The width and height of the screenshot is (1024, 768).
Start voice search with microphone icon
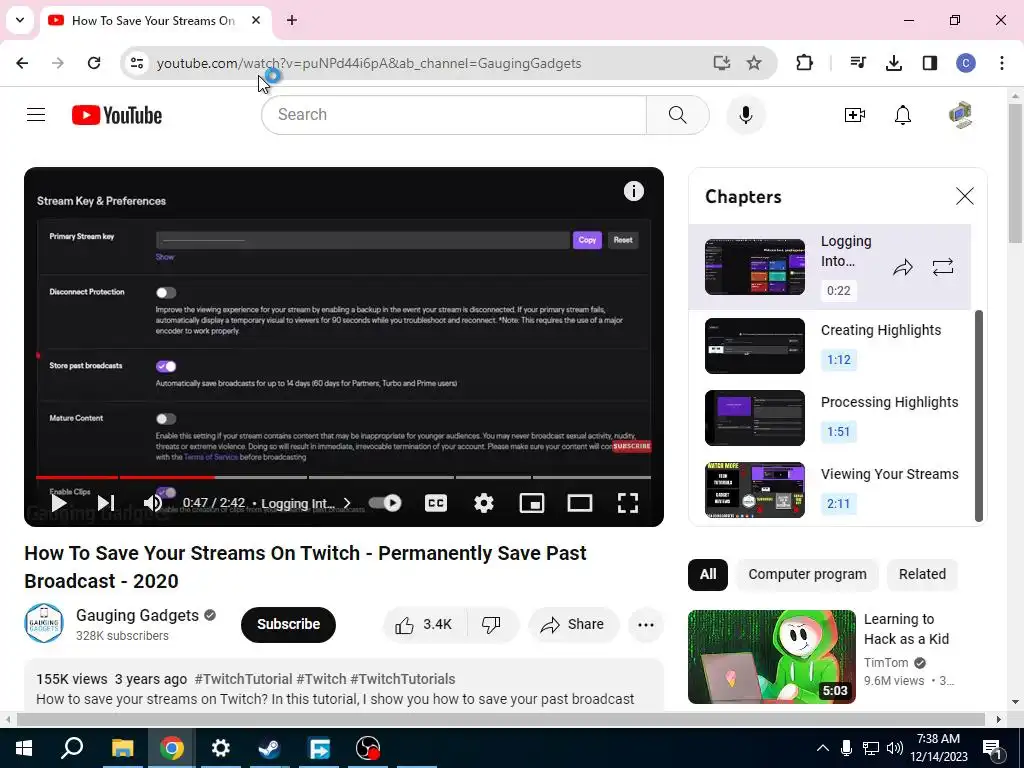(746, 115)
